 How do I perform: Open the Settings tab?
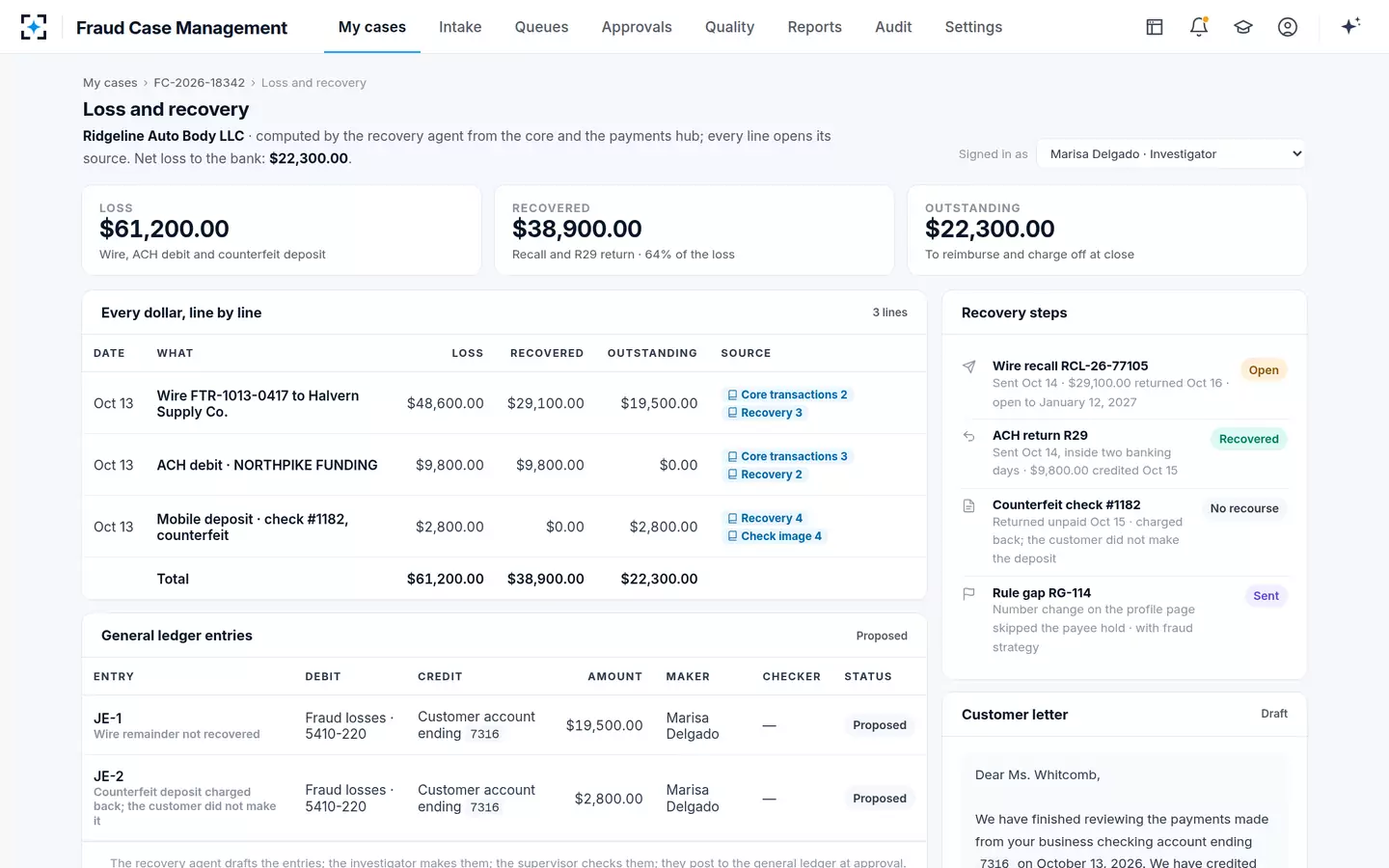973,27
